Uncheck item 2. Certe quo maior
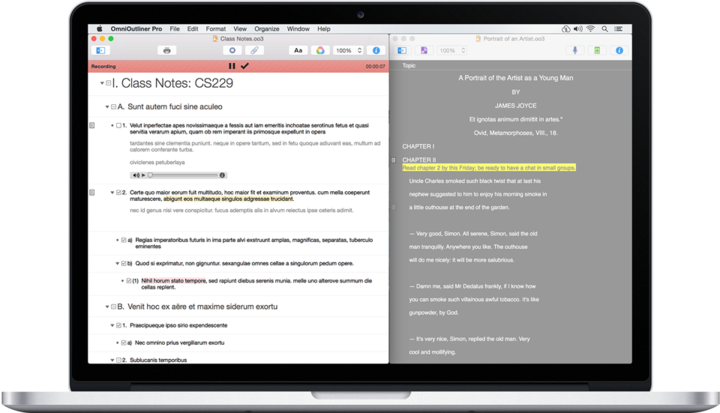 point(119,192)
